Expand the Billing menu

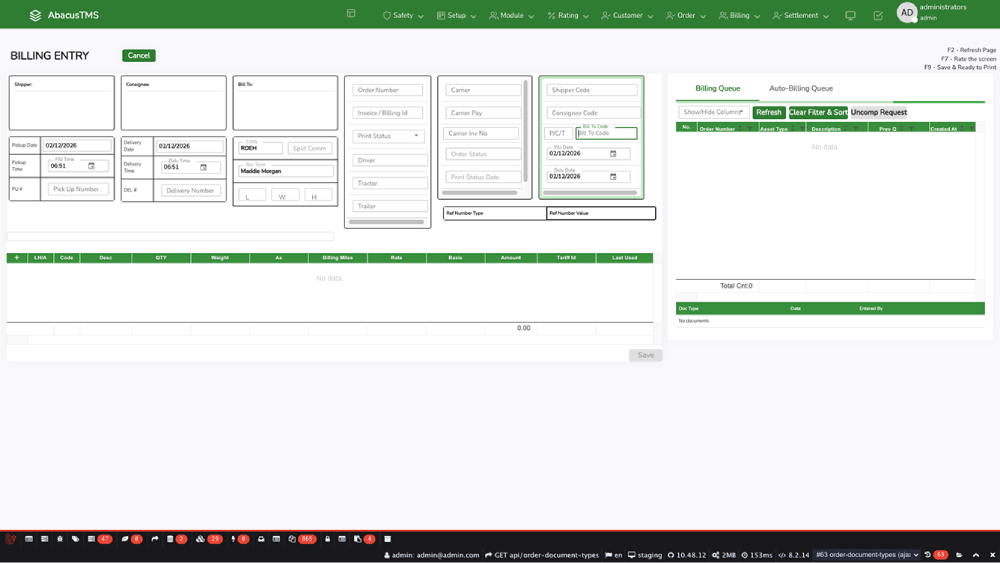click(739, 15)
